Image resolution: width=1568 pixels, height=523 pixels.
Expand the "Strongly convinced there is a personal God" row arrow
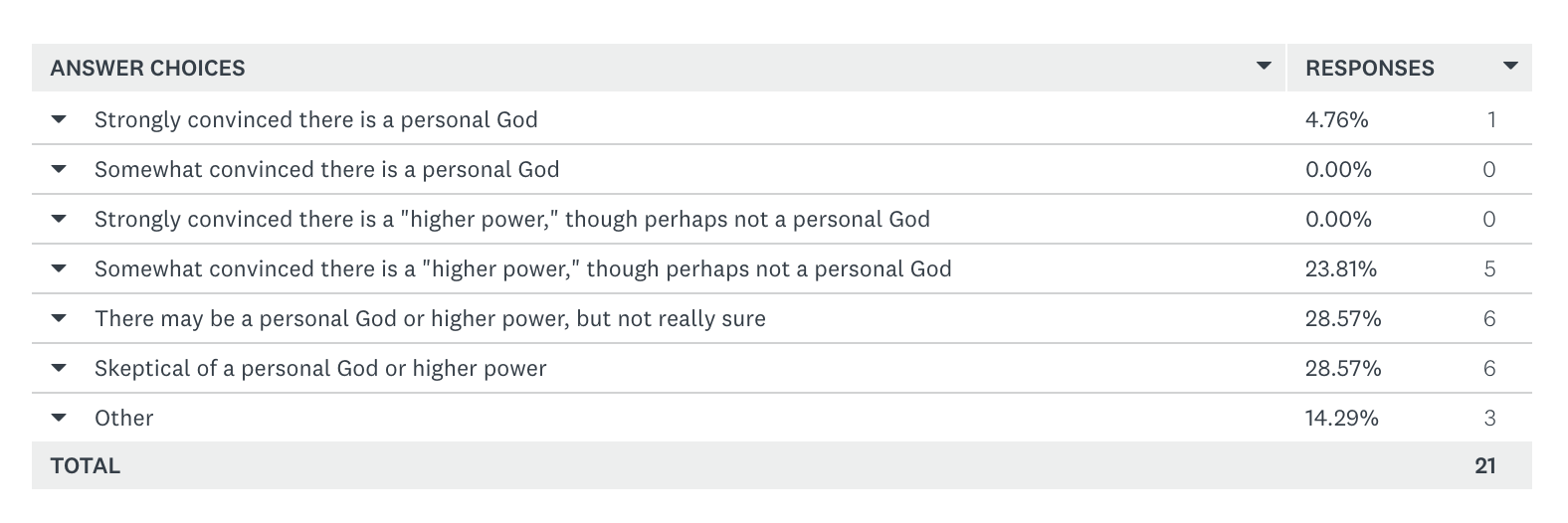pos(59,119)
